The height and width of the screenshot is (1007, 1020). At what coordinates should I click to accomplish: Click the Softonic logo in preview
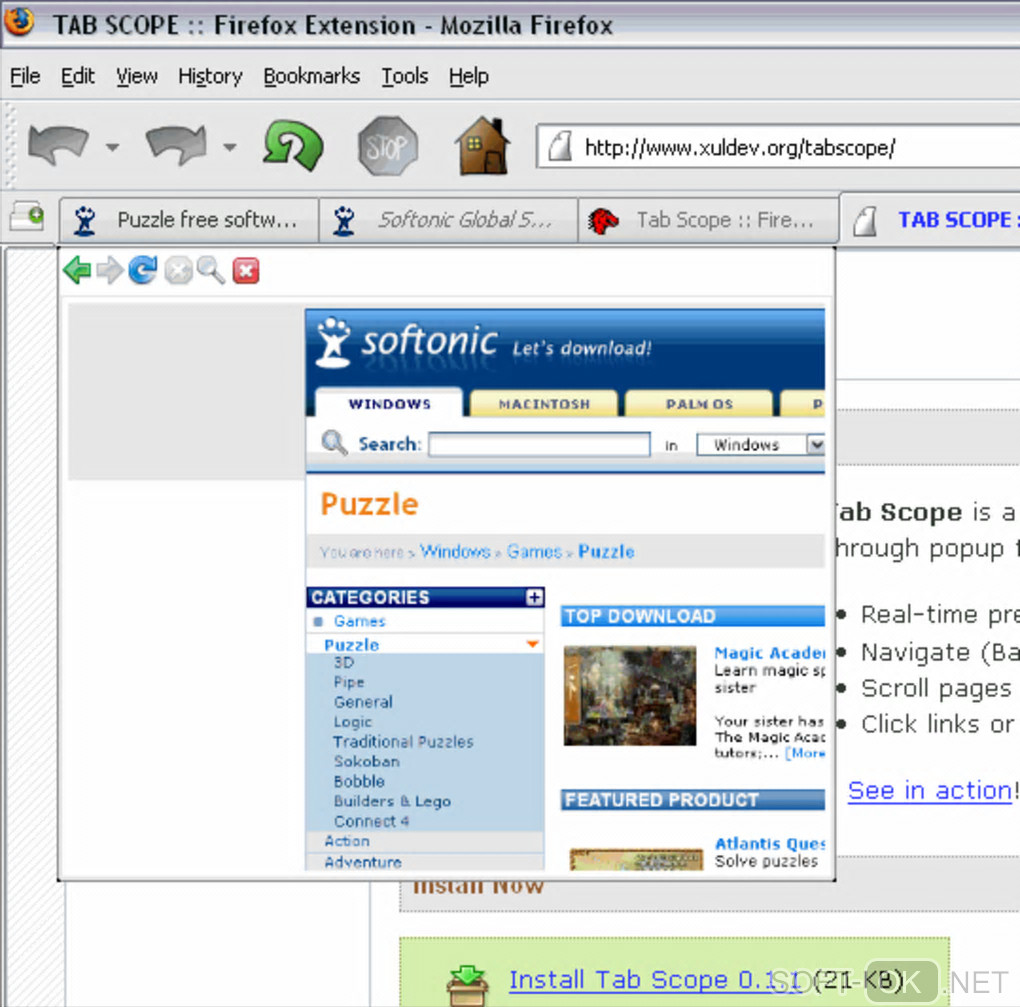pyautogui.click(x=407, y=342)
